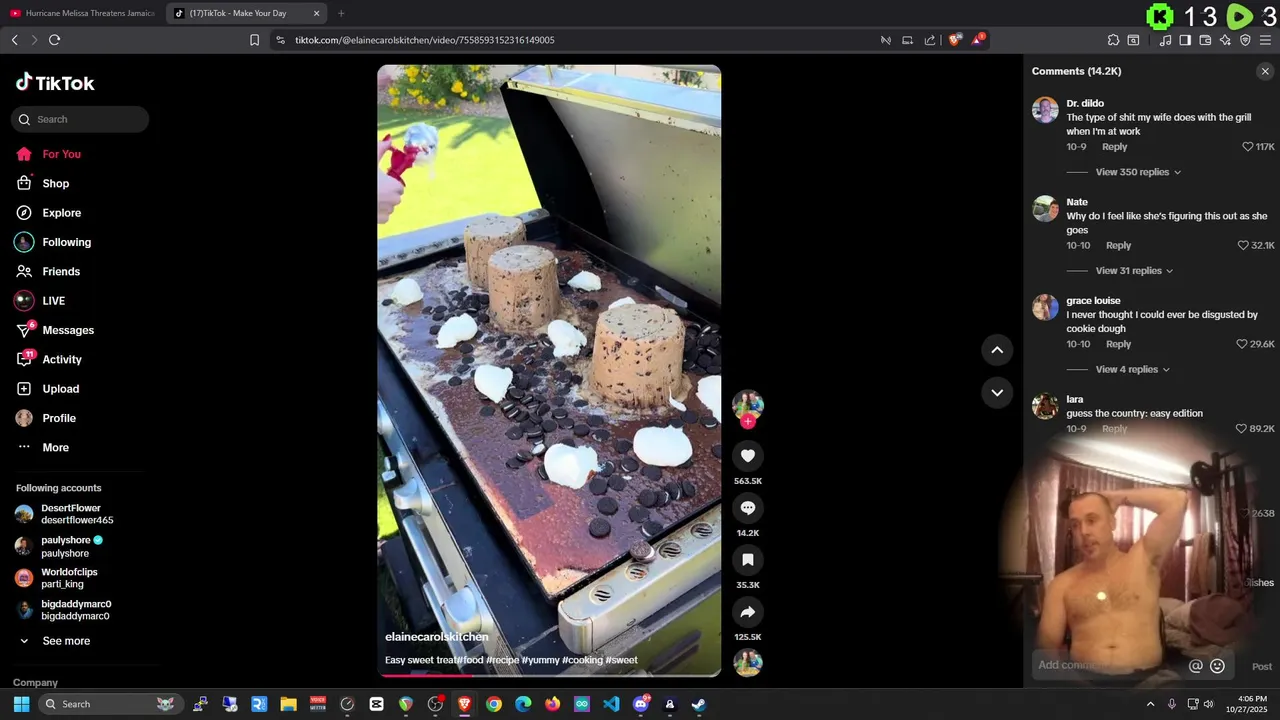This screenshot has height=720, width=1280.
Task: Open elainecarolskitchen creator name on video
Action: 437,637
